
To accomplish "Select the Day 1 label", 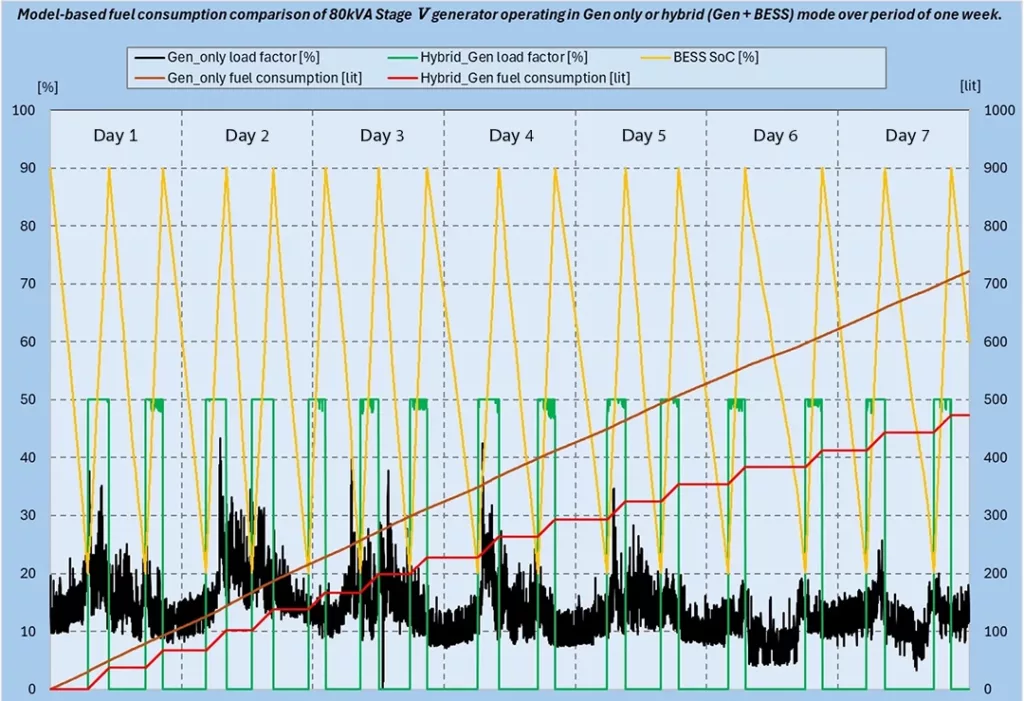I will pos(116,135).
